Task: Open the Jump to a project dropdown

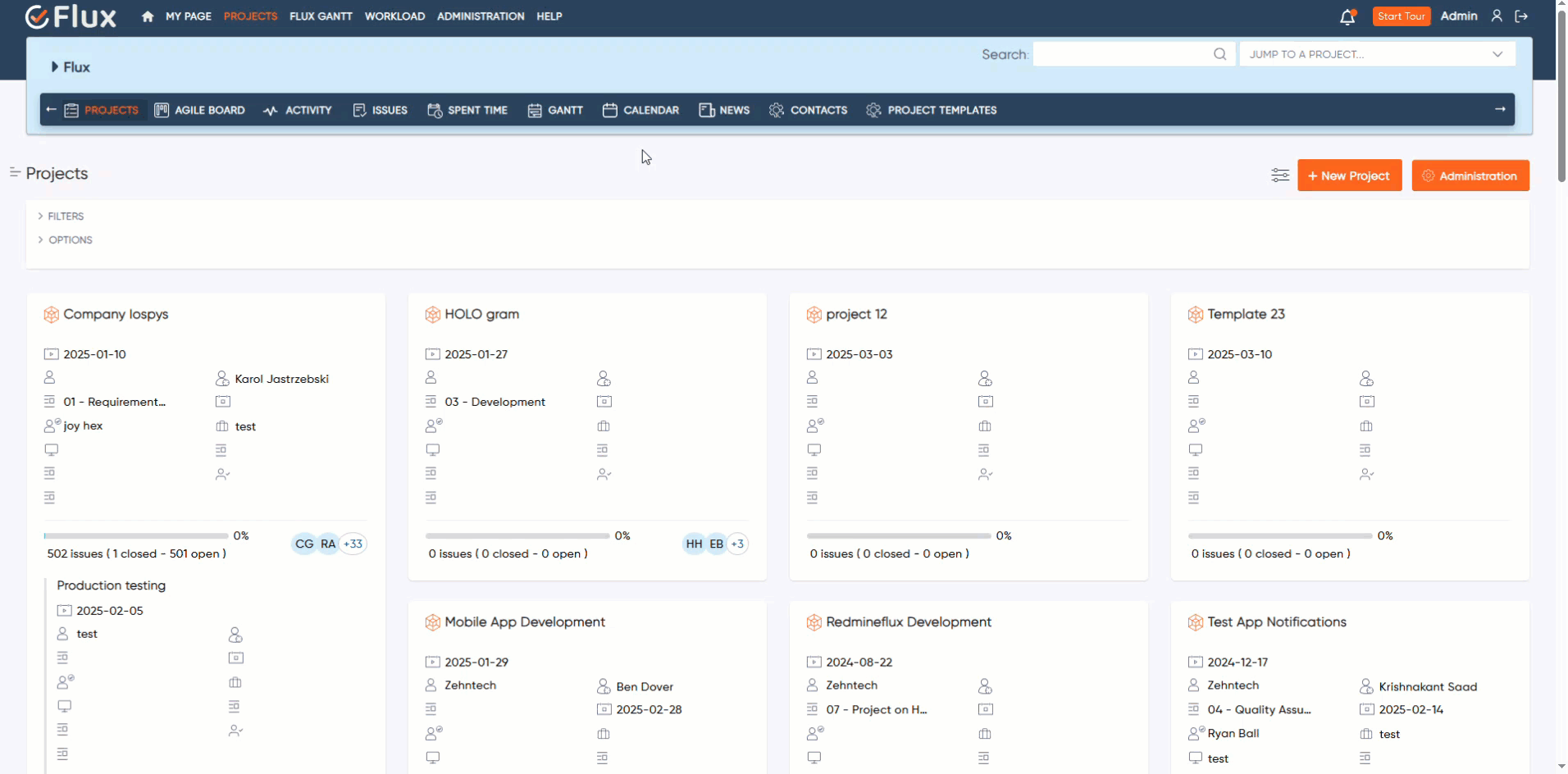Action: (x=1377, y=54)
